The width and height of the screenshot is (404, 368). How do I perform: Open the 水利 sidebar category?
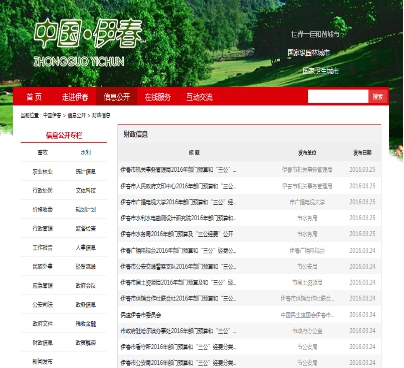point(86,152)
